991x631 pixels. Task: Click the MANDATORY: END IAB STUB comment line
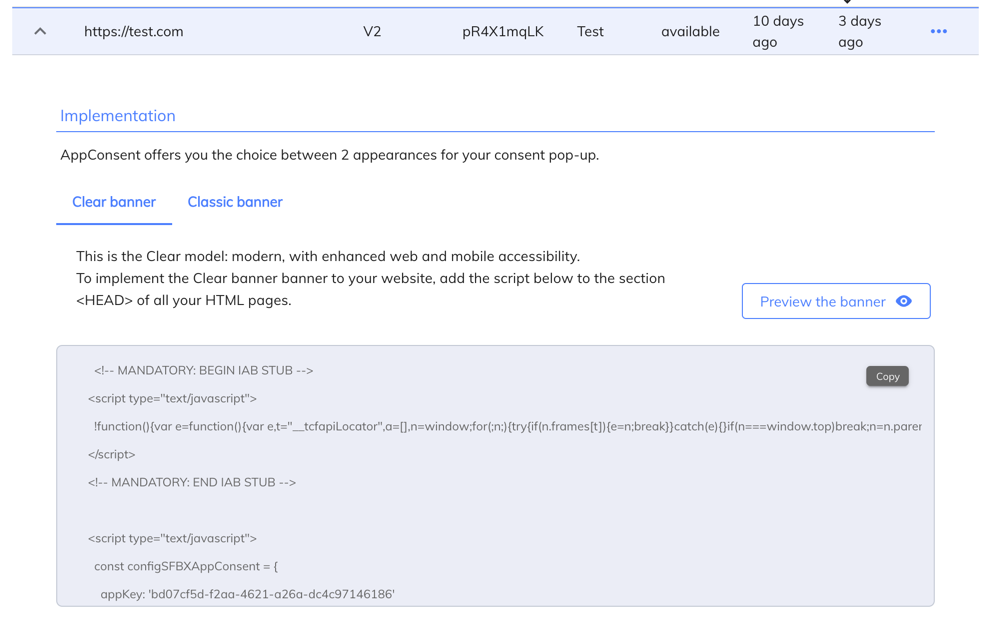coord(192,482)
